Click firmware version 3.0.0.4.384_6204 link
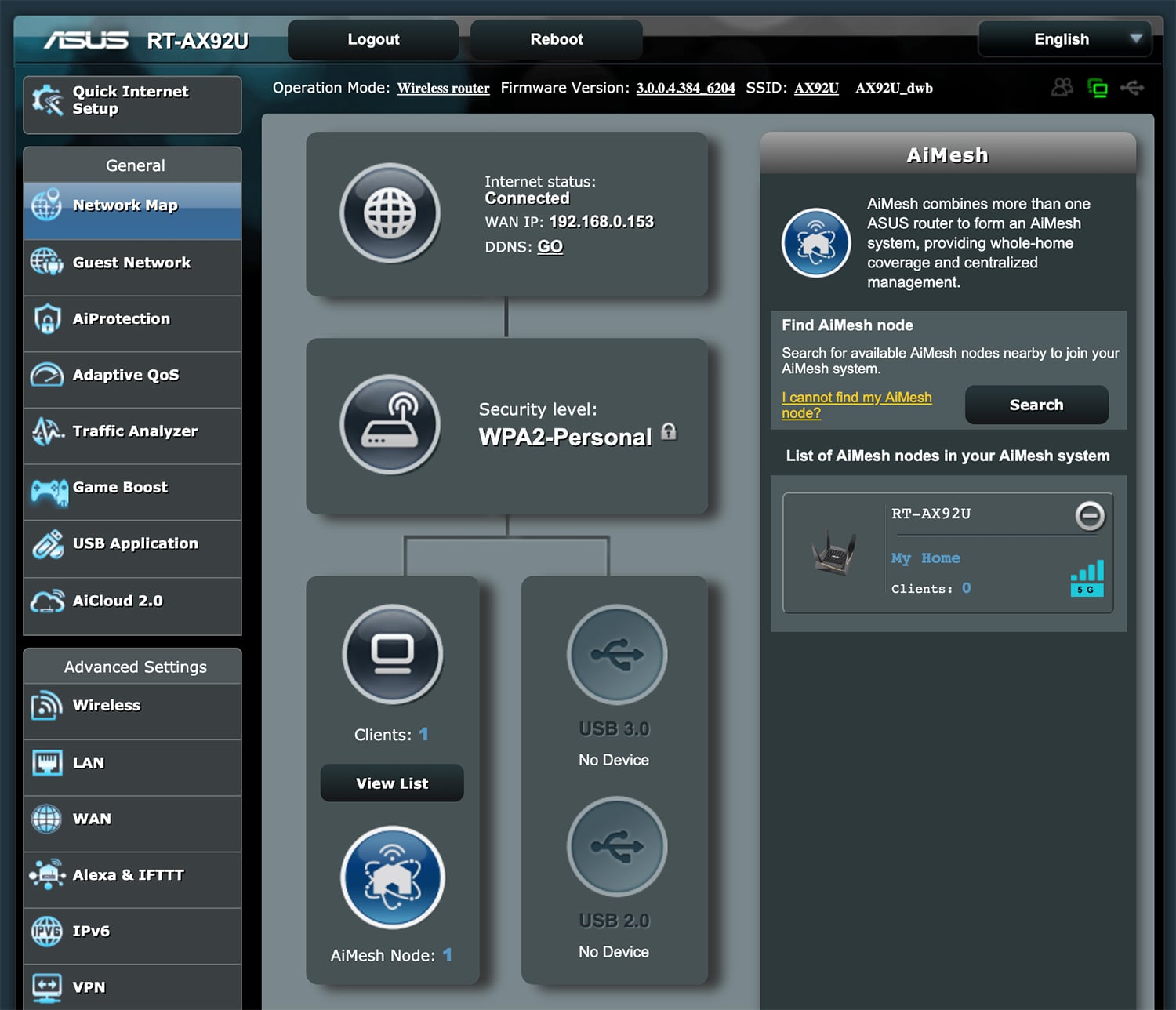This screenshot has width=1176, height=1010. click(685, 88)
